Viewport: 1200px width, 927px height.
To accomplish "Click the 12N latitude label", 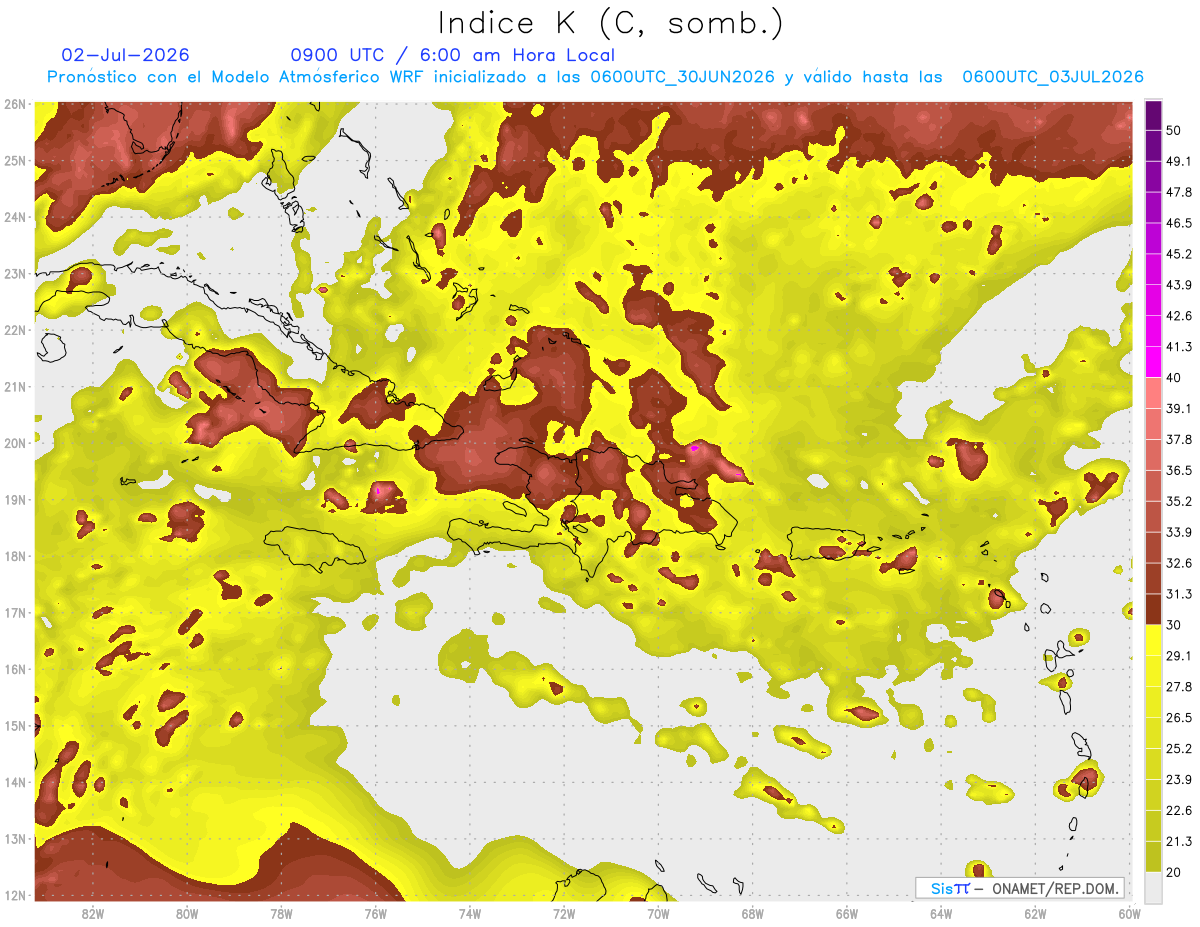I will tap(15, 895).
